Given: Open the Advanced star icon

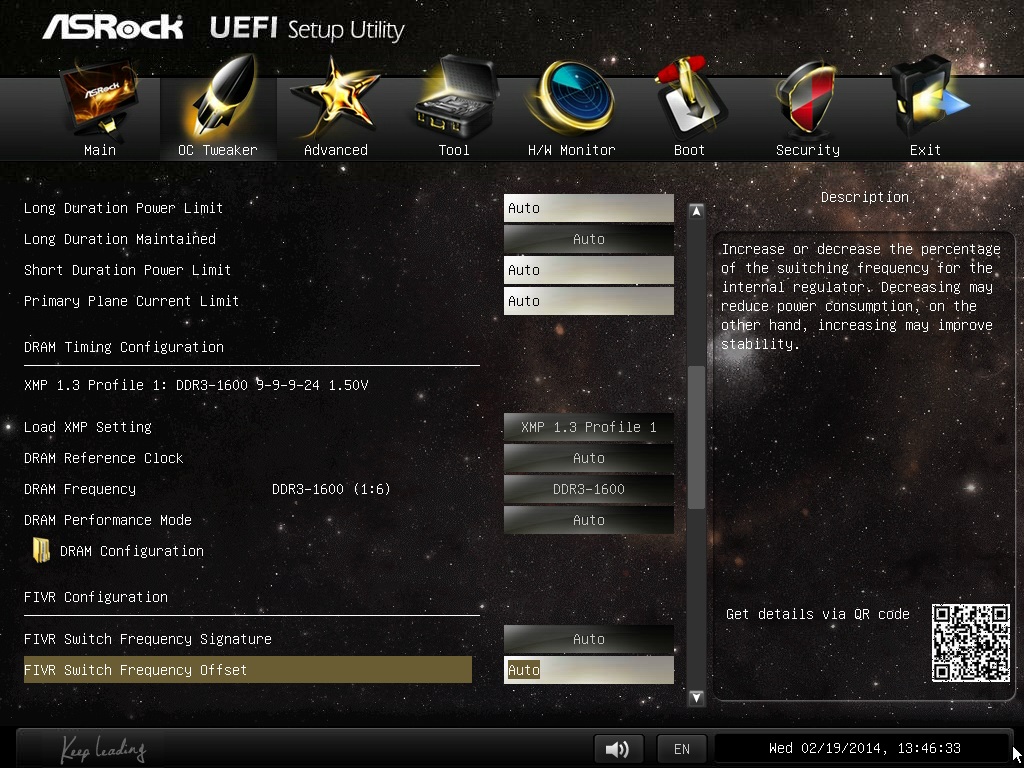Looking at the screenshot, I should coord(334,98).
